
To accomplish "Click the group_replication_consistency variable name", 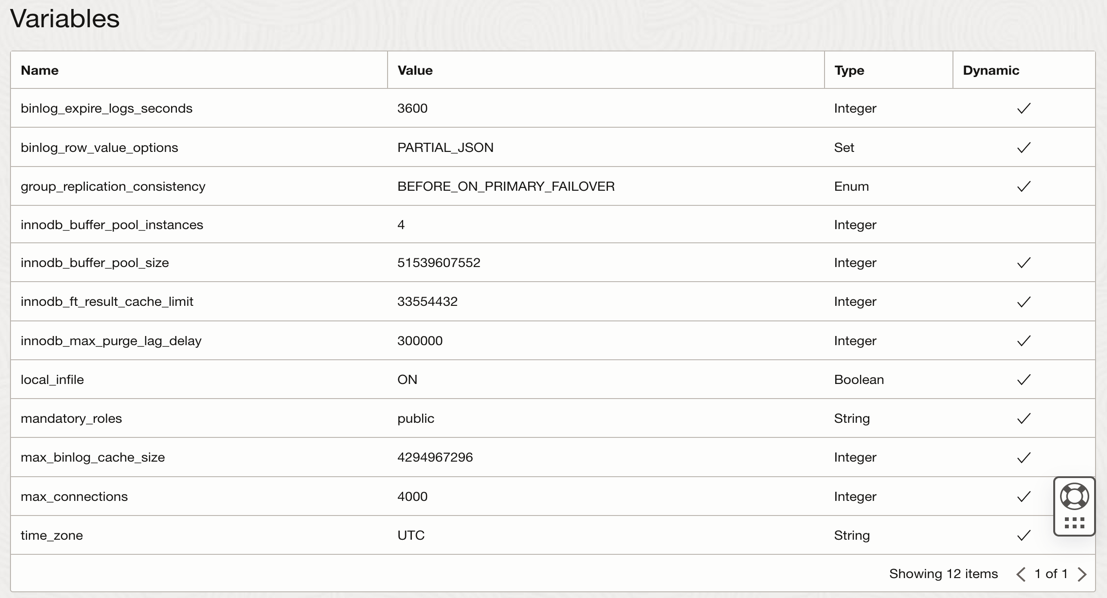I will click(113, 186).
